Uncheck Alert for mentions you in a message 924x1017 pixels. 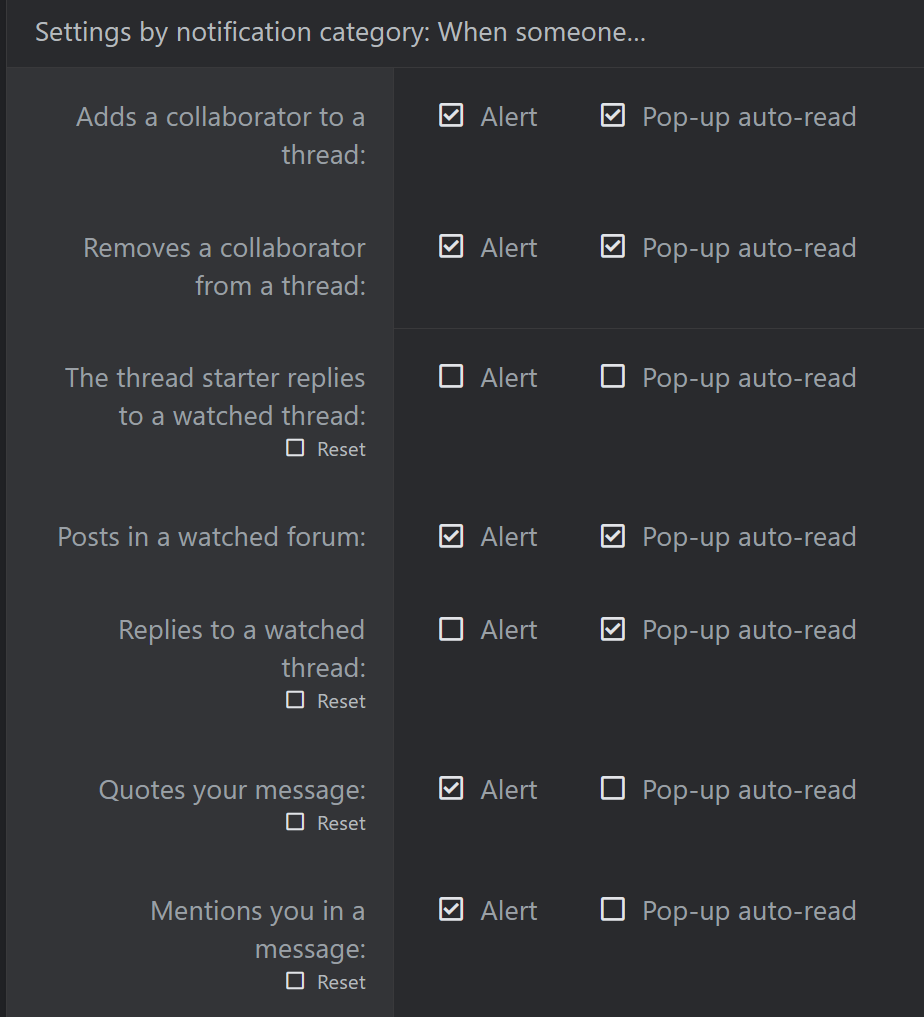click(451, 910)
